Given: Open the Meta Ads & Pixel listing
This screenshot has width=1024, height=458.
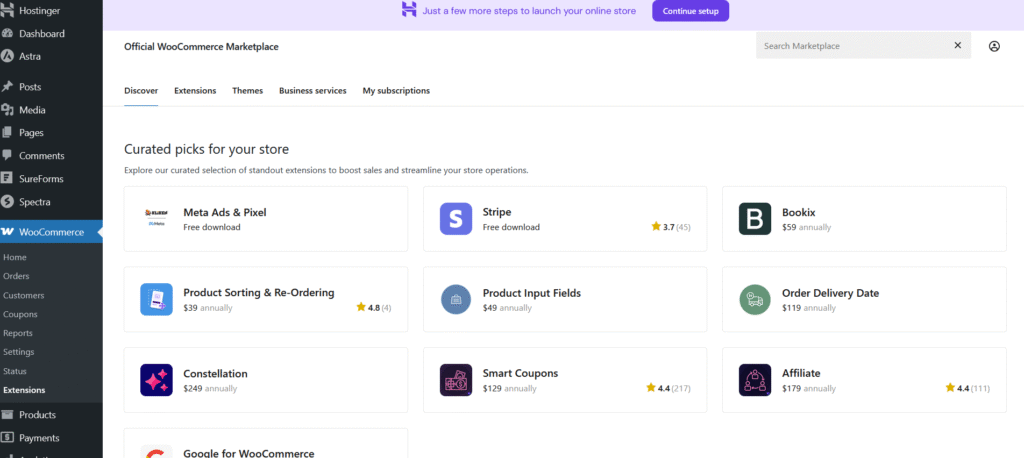Looking at the screenshot, I should pyautogui.click(x=225, y=212).
